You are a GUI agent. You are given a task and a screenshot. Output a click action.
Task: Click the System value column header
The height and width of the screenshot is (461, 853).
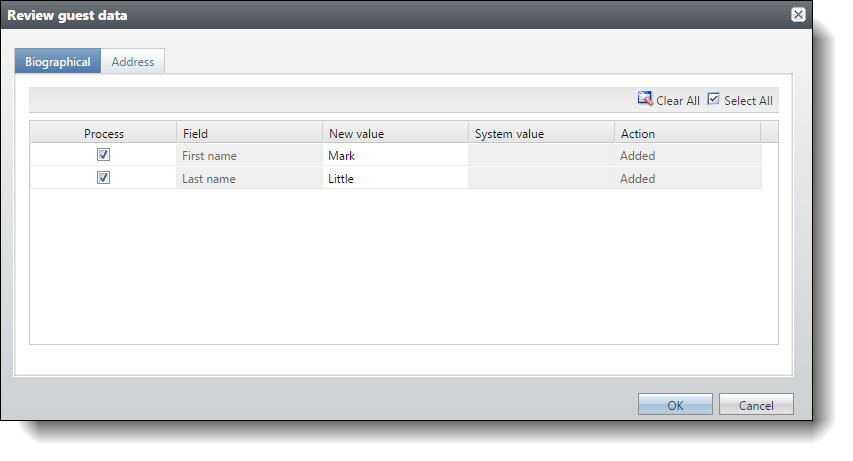point(541,133)
